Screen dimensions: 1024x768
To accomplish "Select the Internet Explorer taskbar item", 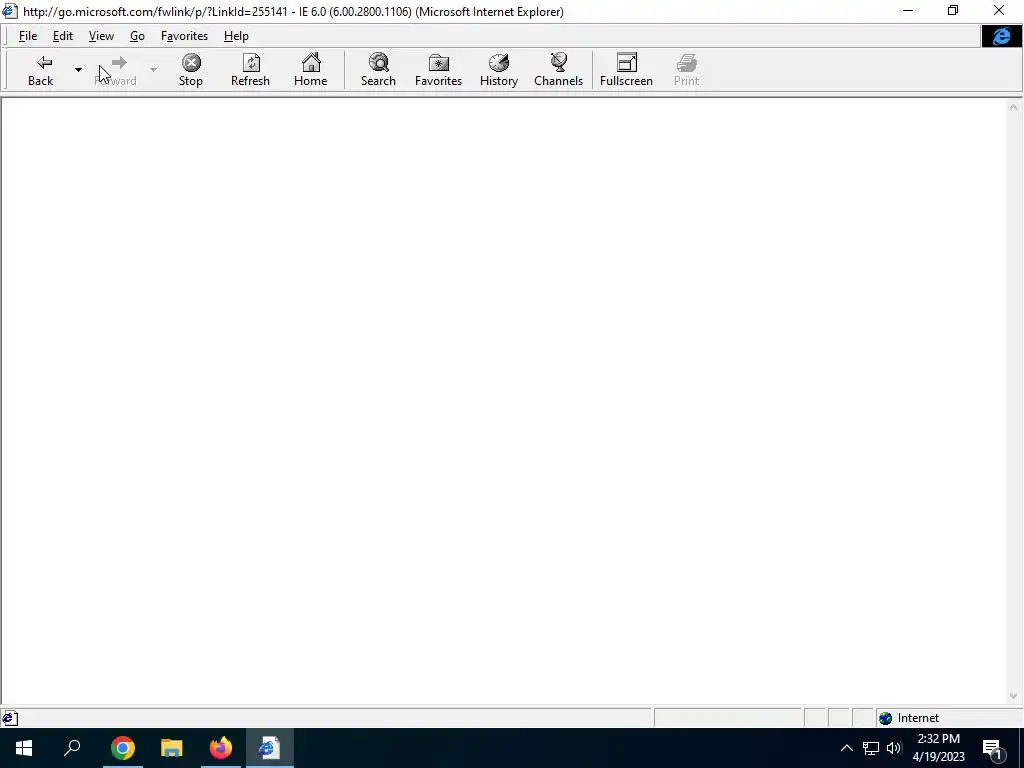I will [x=269, y=748].
